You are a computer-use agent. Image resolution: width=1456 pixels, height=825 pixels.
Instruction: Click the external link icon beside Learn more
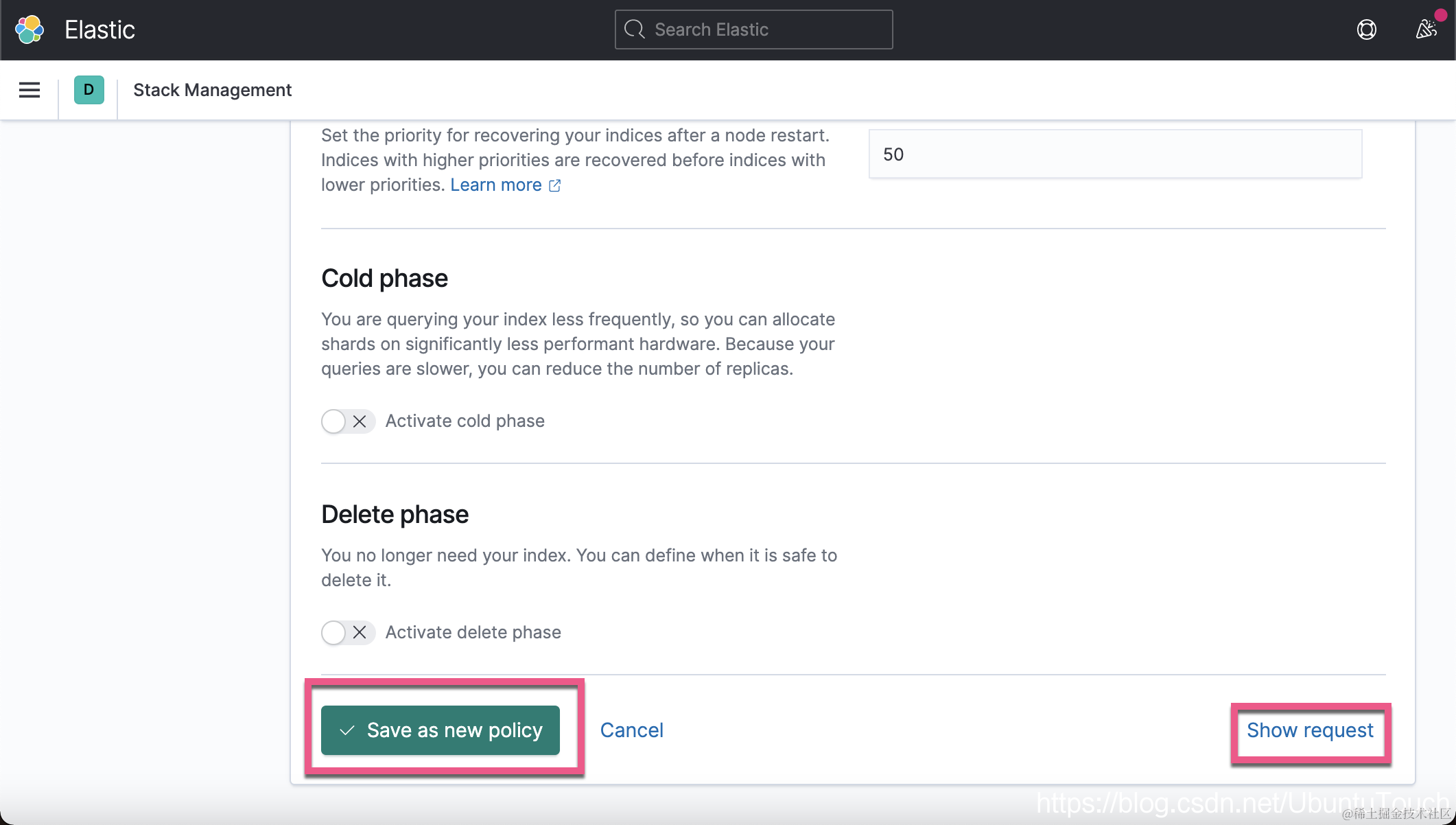click(x=555, y=185)
